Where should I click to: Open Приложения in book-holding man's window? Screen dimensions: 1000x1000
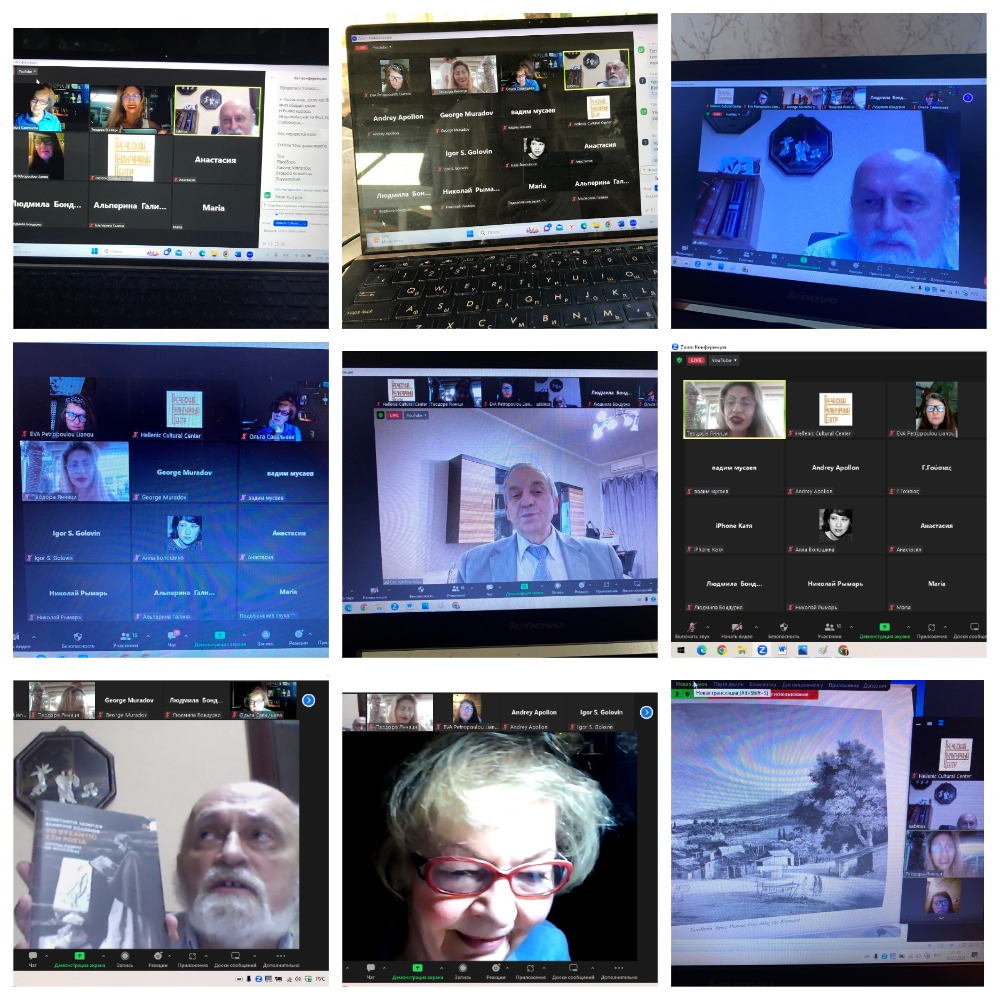coord(192,959)
